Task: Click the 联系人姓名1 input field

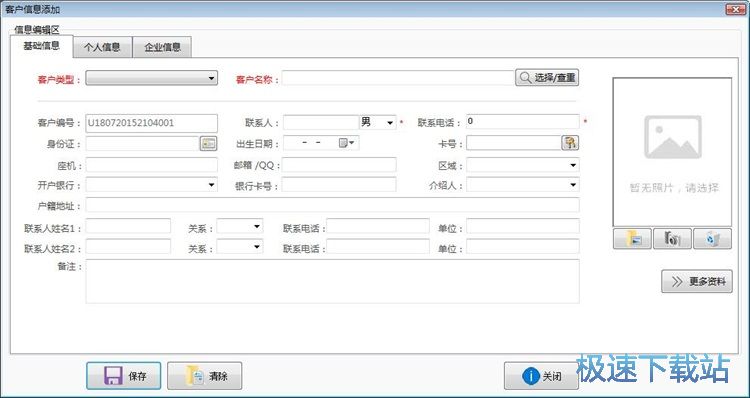Action: tap(128, 226)
